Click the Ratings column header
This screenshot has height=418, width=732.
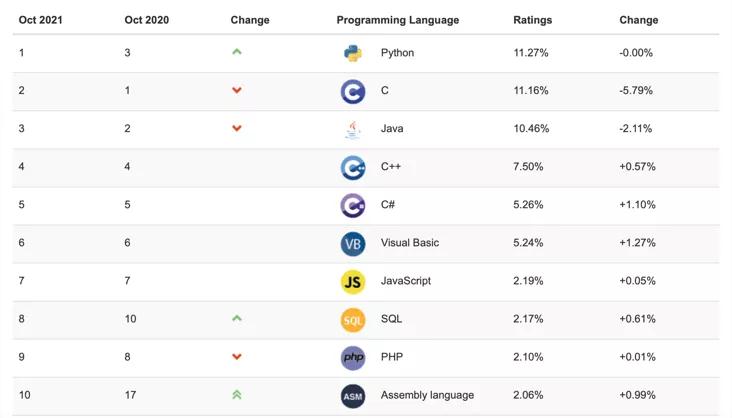point(532,20)
